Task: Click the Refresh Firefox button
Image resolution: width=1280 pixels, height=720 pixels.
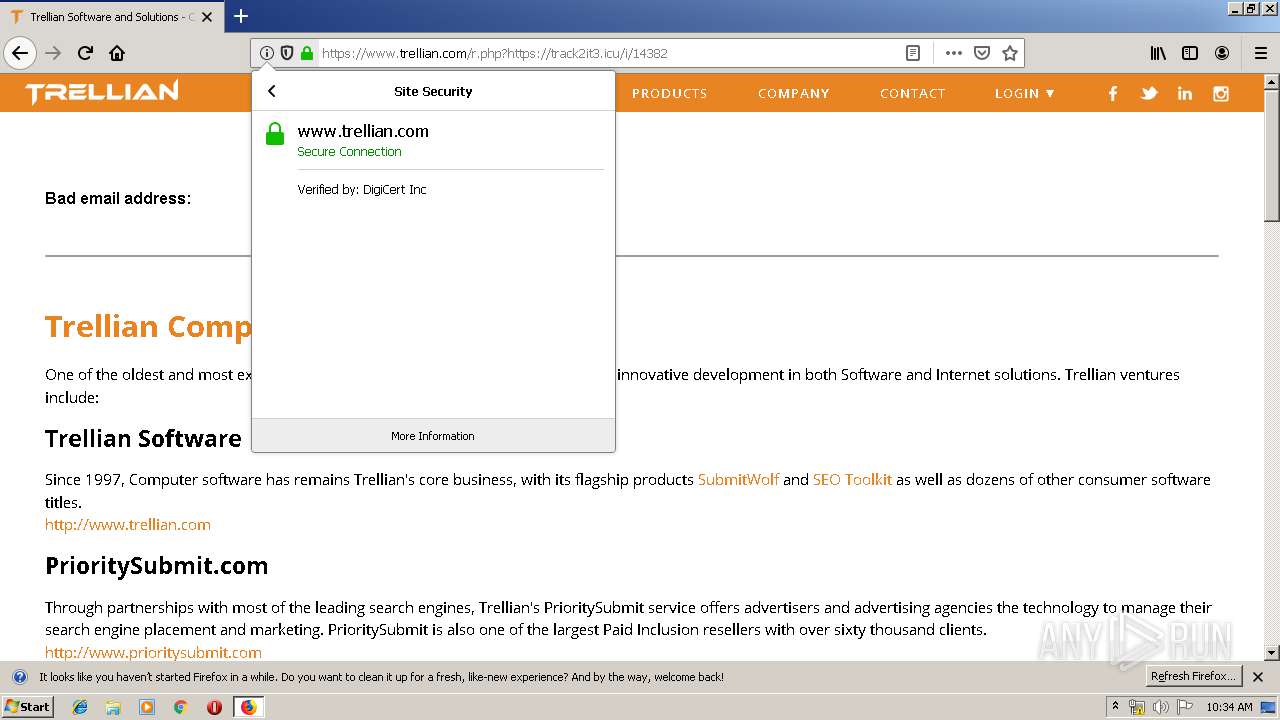Action: 1193,677
